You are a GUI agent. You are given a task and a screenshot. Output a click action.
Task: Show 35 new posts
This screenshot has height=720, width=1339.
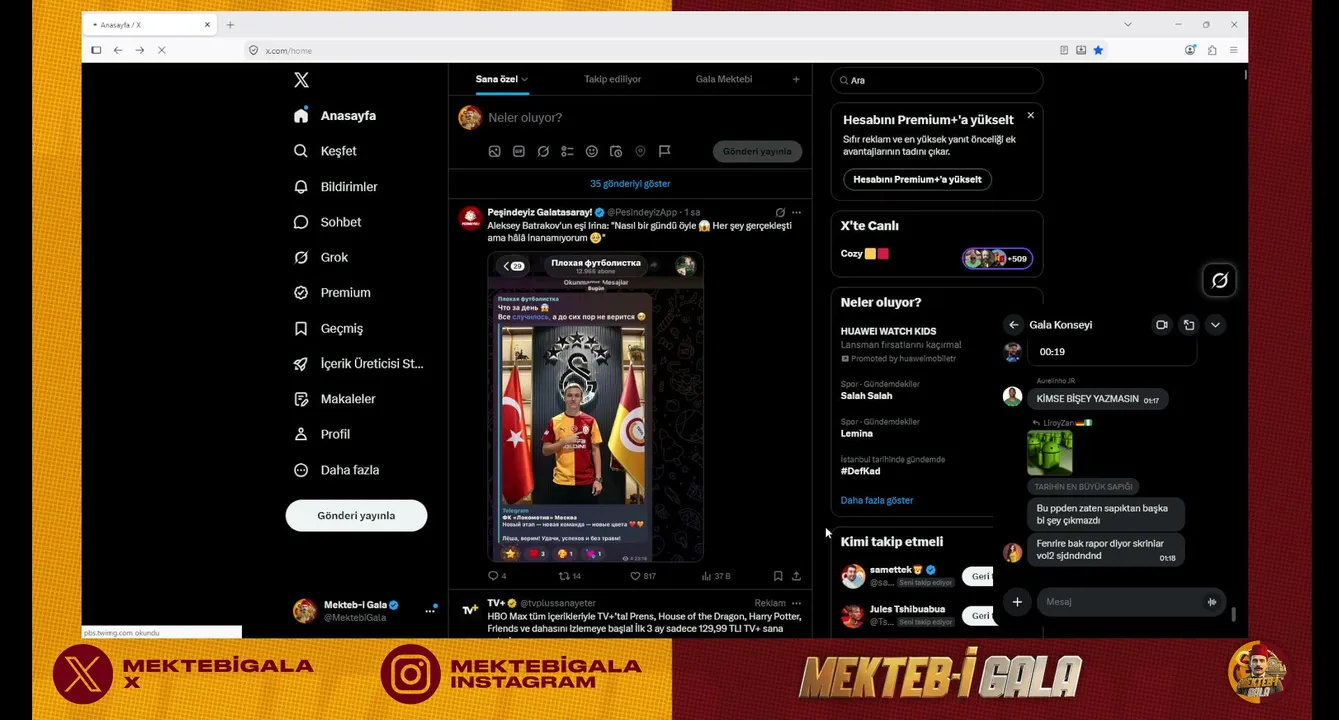point(630,184)
